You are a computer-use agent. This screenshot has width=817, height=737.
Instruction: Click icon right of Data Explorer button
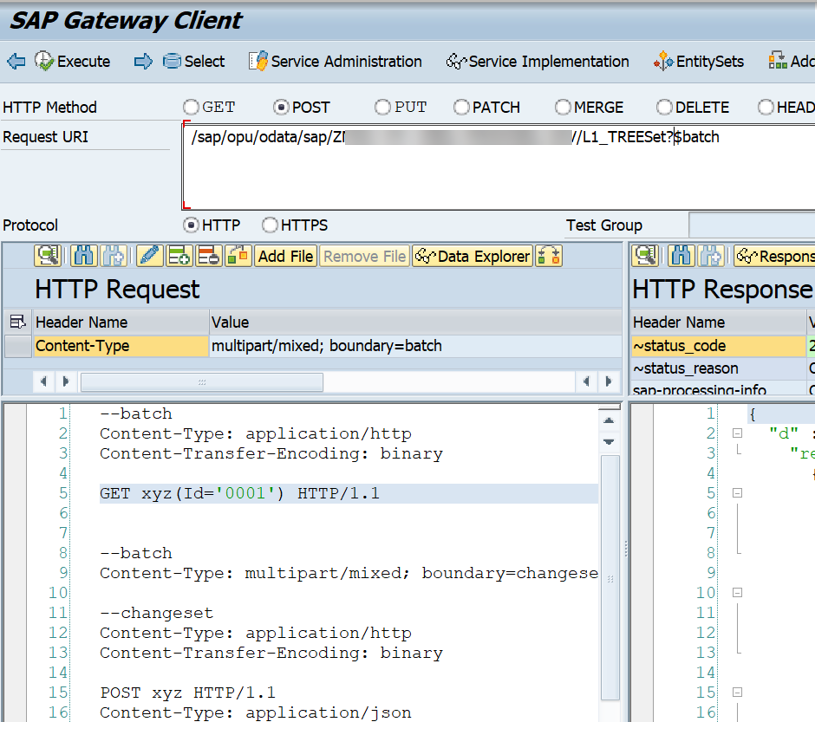(x=549, y=256)
